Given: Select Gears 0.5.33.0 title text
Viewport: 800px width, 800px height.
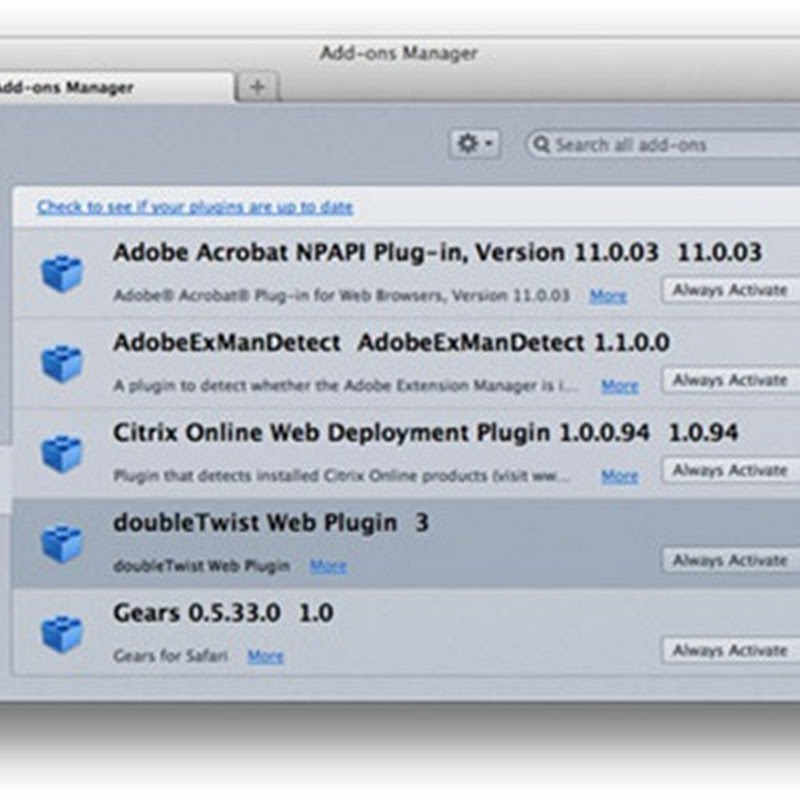Looking at the screenshot, I should [223, 613].
